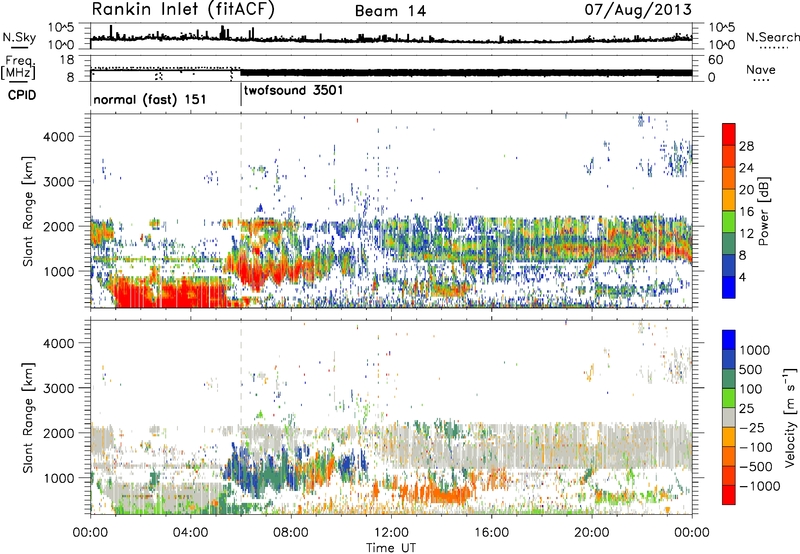Click the '4000' range tick on the power panel
This screenshot has height=554, width=800.
tap(58, 137)
